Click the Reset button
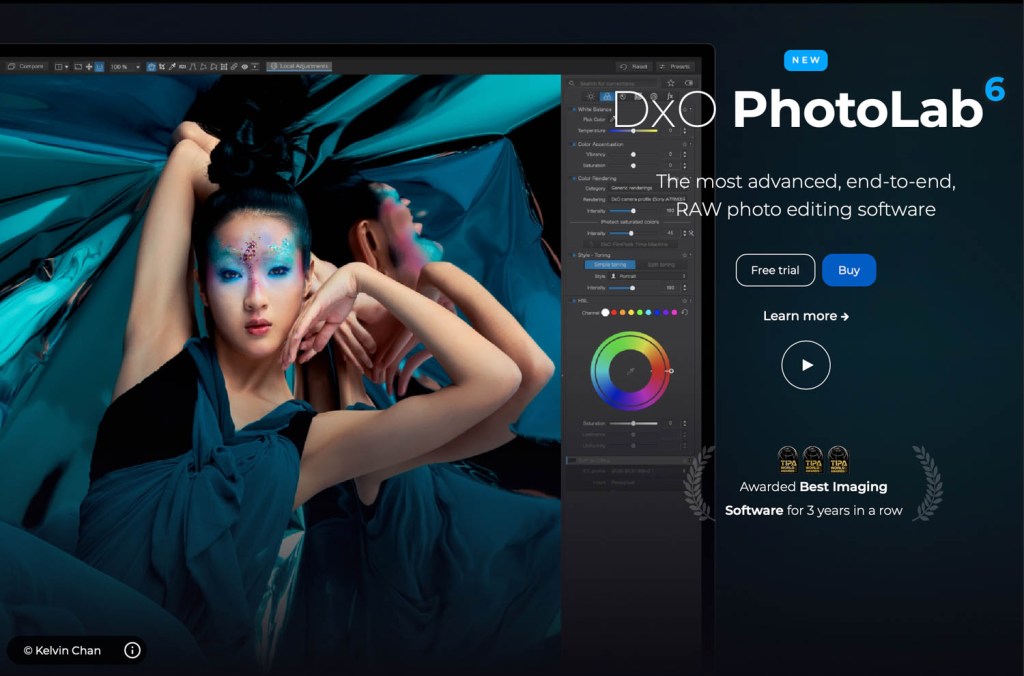The height and width of the screenshot is (676, 1024). [634, 67]
